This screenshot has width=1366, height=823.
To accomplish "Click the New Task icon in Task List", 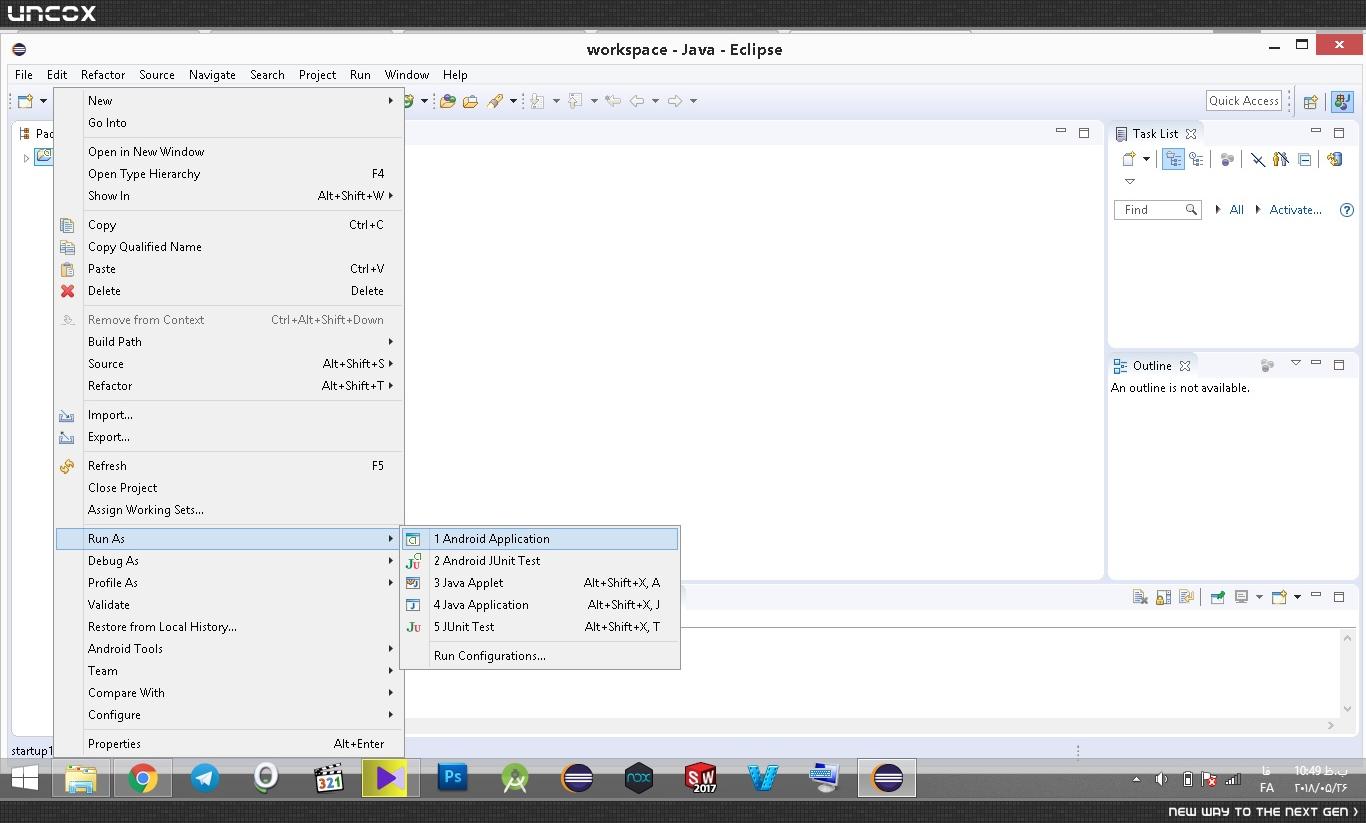I will (1129, 159).
